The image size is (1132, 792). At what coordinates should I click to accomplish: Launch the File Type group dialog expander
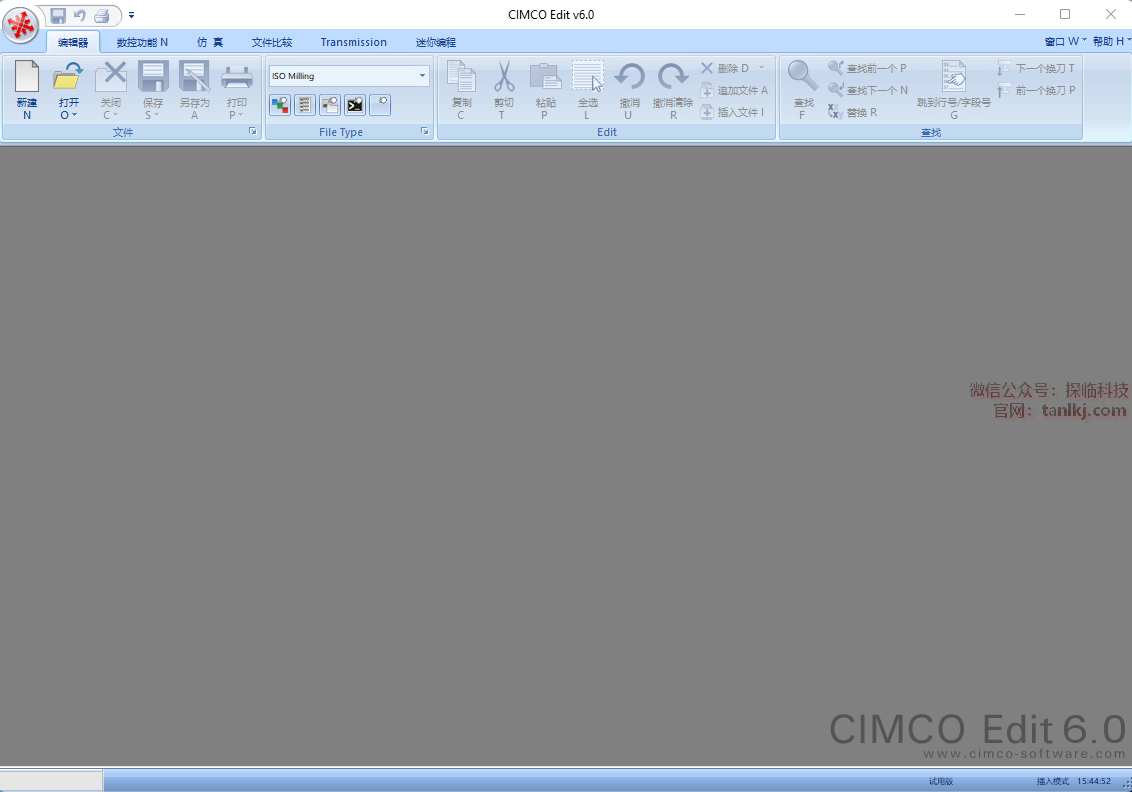pos(425,132)
